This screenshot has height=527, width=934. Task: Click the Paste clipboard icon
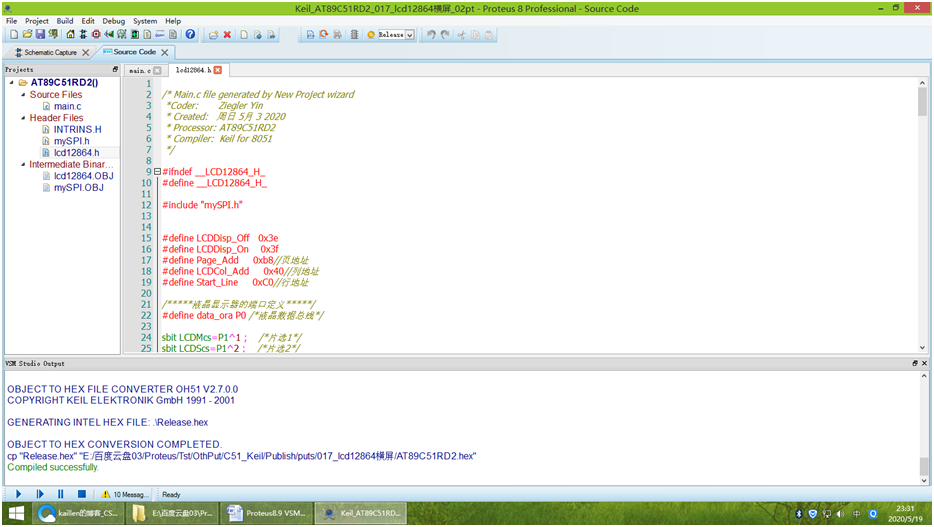pos(488,35)
